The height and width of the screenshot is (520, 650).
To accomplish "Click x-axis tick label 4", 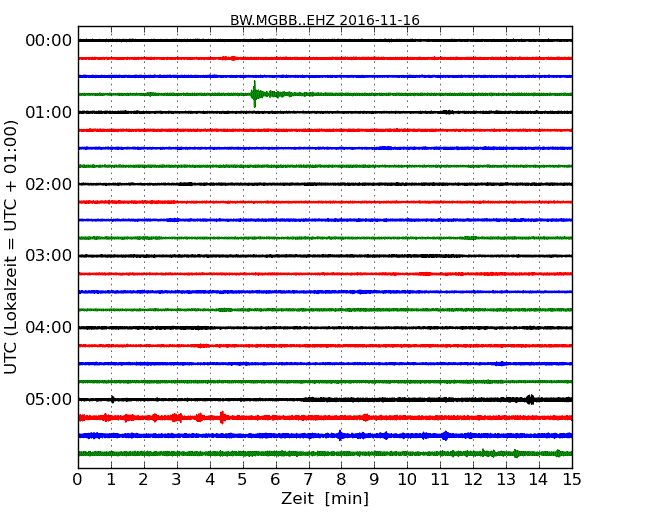I will click(x=210, y=480).
